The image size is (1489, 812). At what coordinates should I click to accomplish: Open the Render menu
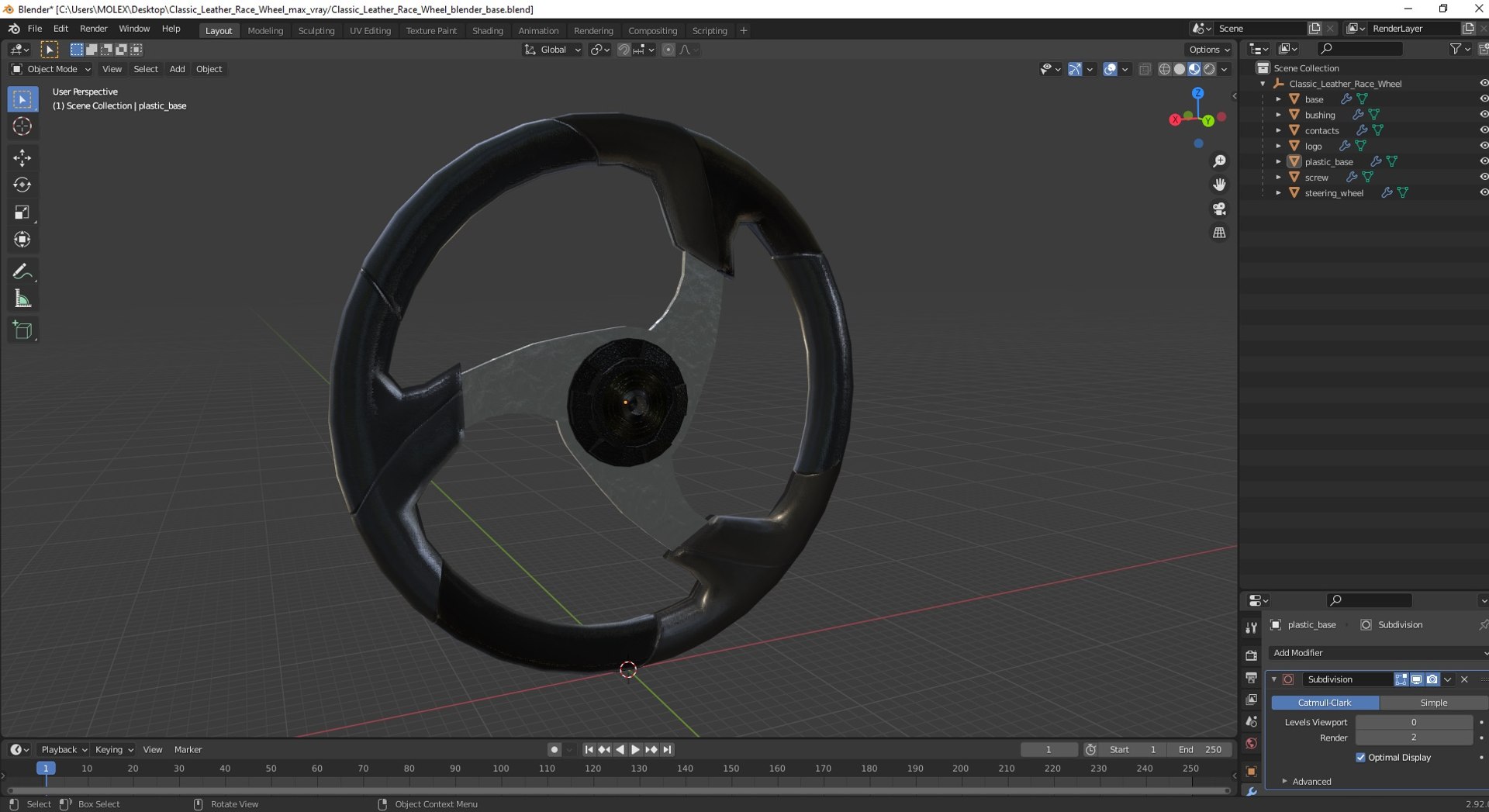(94, 29)
